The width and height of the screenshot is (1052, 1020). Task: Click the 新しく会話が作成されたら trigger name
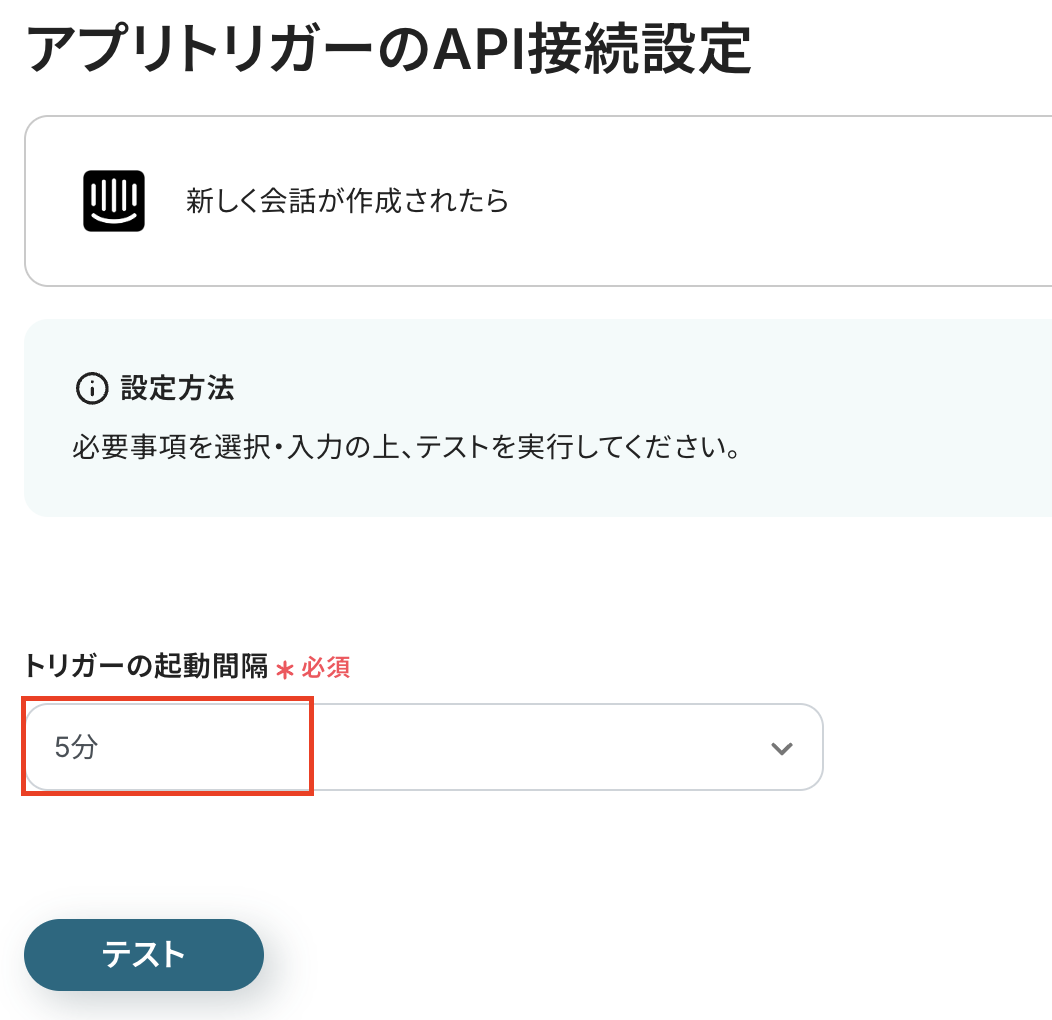coord(347,201)
